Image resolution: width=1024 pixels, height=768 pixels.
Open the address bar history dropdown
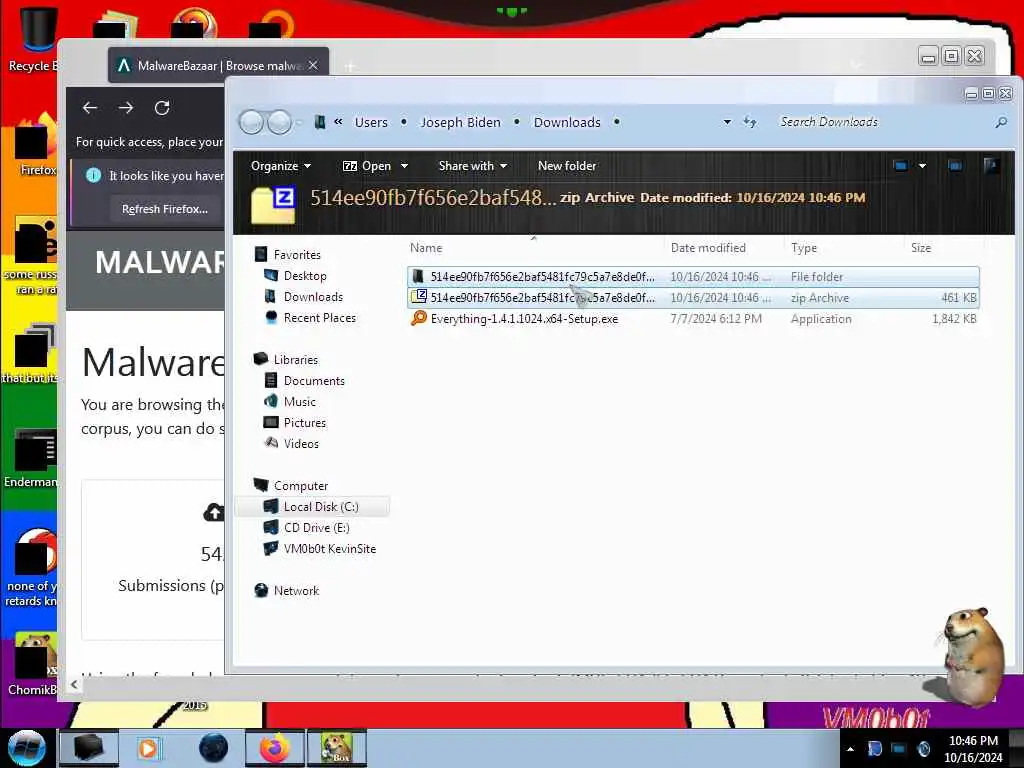pyautogui.click(x=727, y=122)
